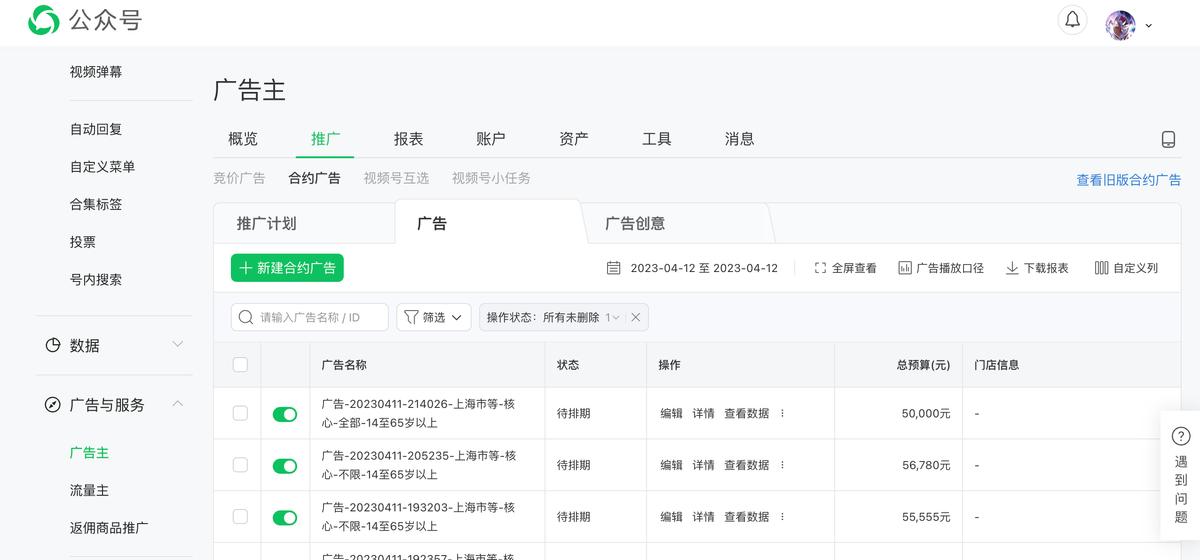Screen dimensions: 1200x560
Task: Click the WeChat Official Account logo
Action: [45, 20]
